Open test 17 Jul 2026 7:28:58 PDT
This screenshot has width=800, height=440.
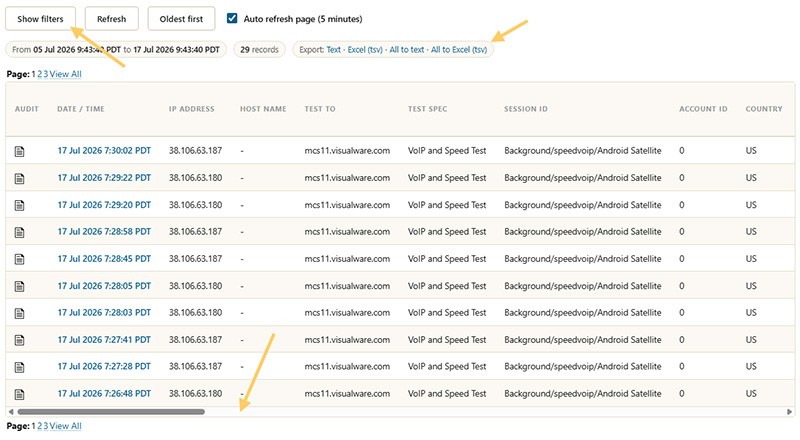[104, 231]
